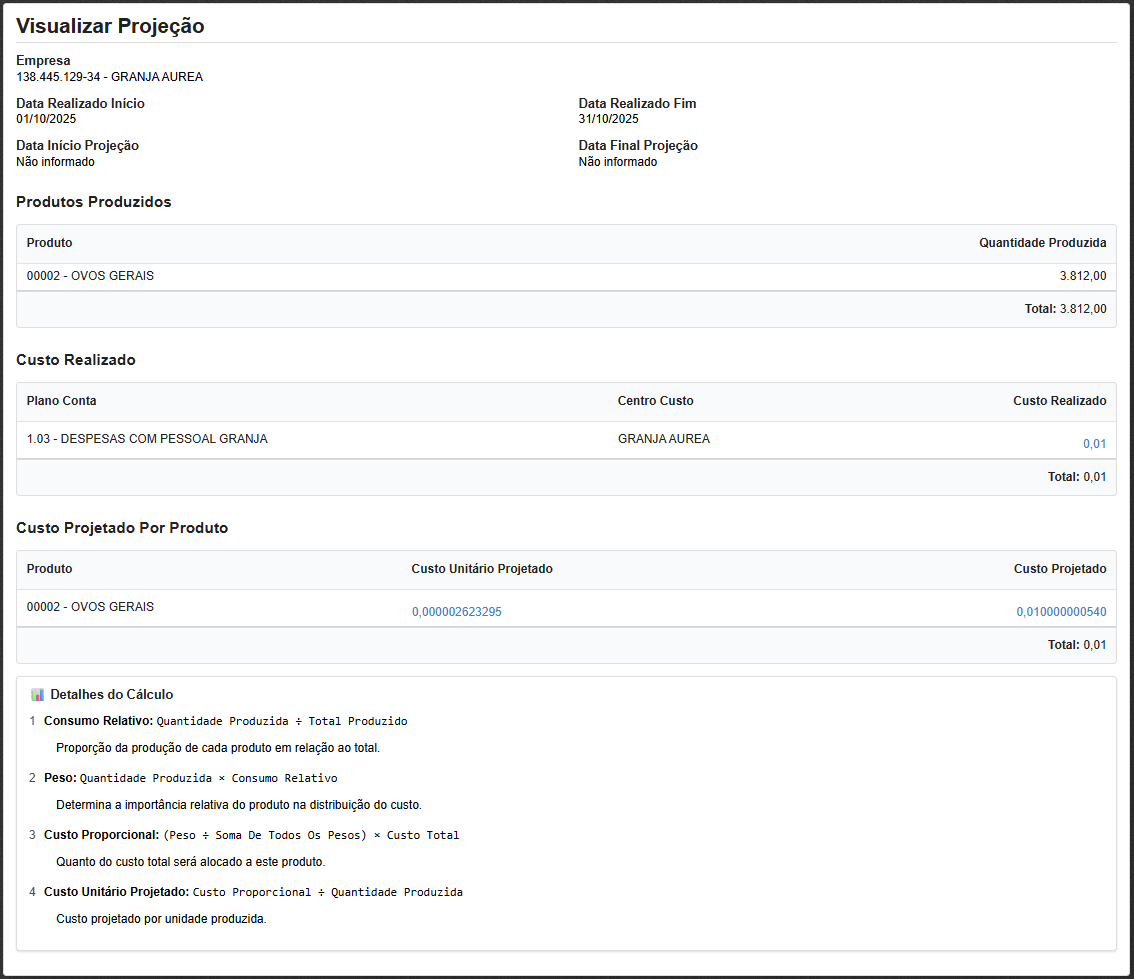1134x979 pixels.
Task: Click the company text 138.445.129-34 - GRANJA AUREA
Action: point(109,77)
